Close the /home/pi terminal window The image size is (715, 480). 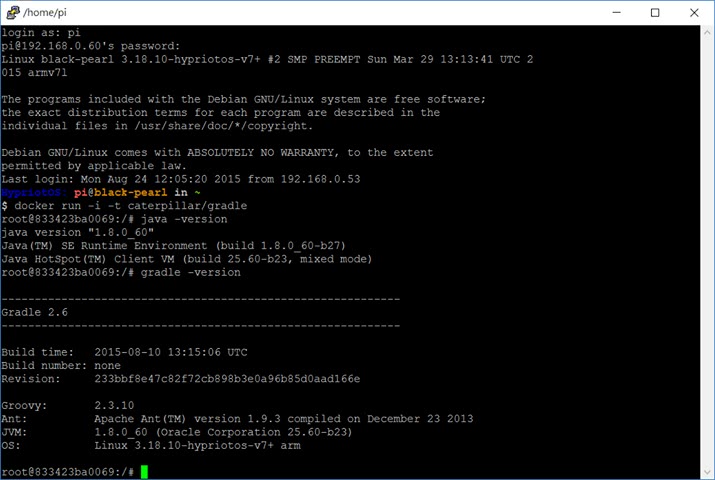[x=694, y=12]
